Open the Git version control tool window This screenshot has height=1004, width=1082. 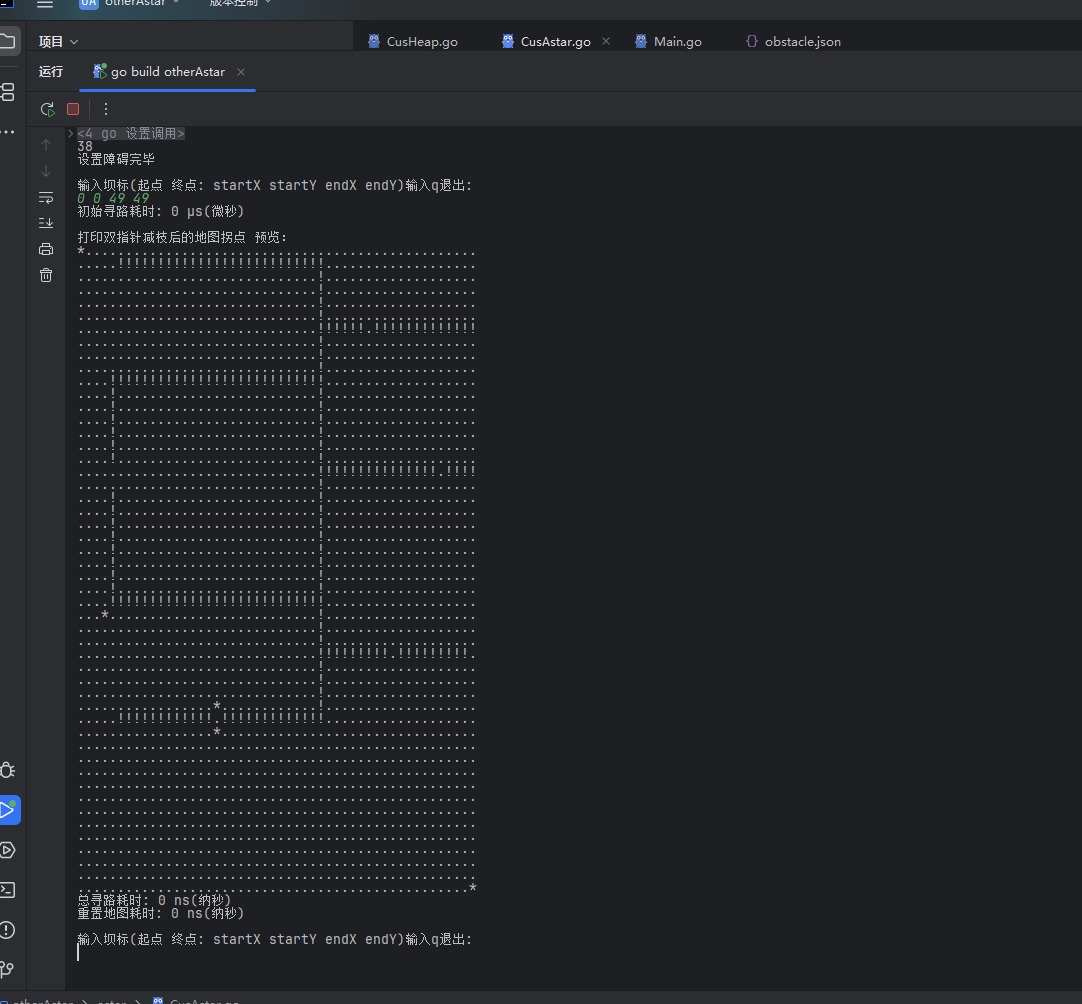(x=8, y=969)
